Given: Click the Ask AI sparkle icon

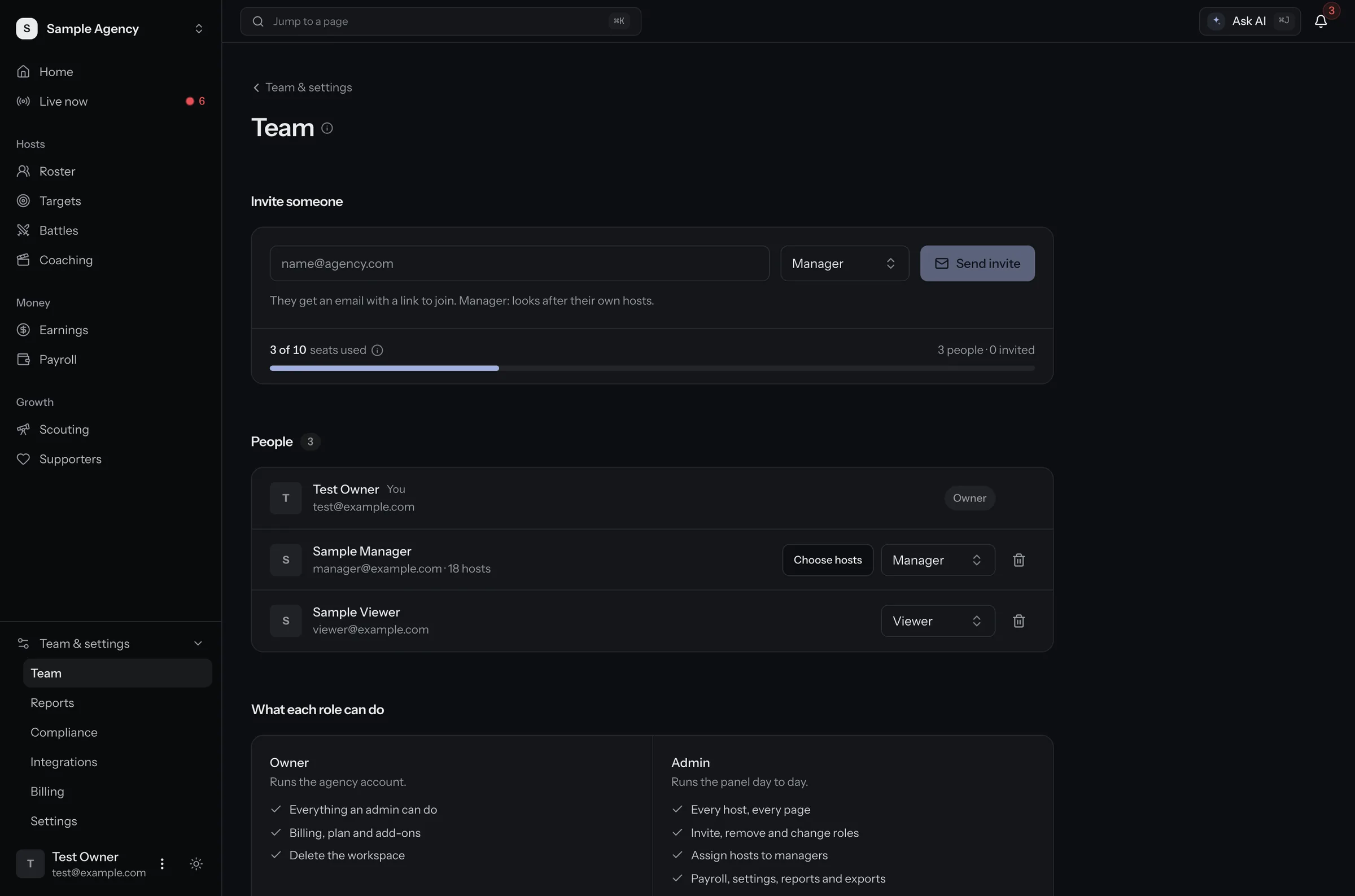Looking at the screenshot, I should coord(1216,21).
